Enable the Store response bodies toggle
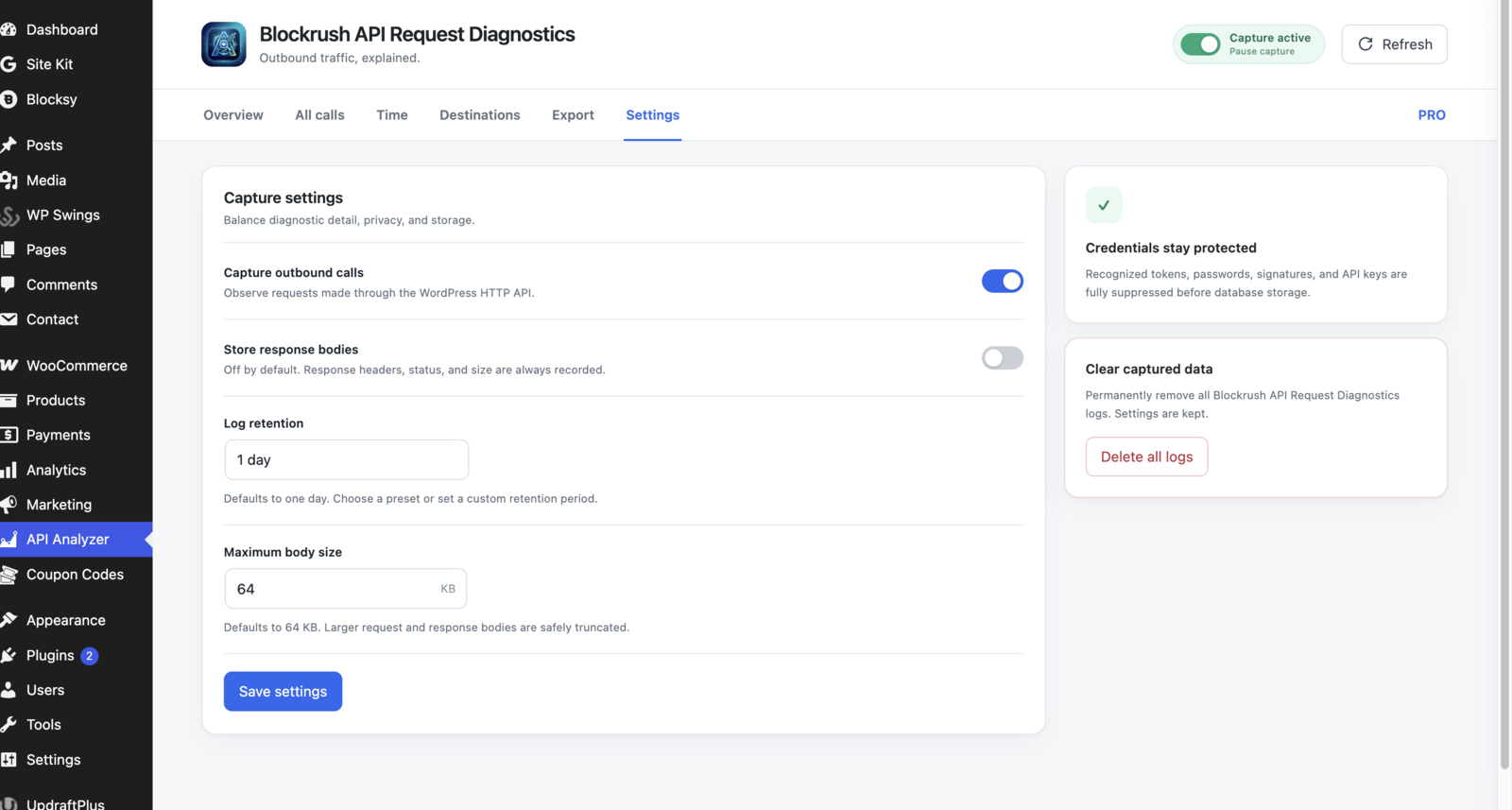 1003,357
